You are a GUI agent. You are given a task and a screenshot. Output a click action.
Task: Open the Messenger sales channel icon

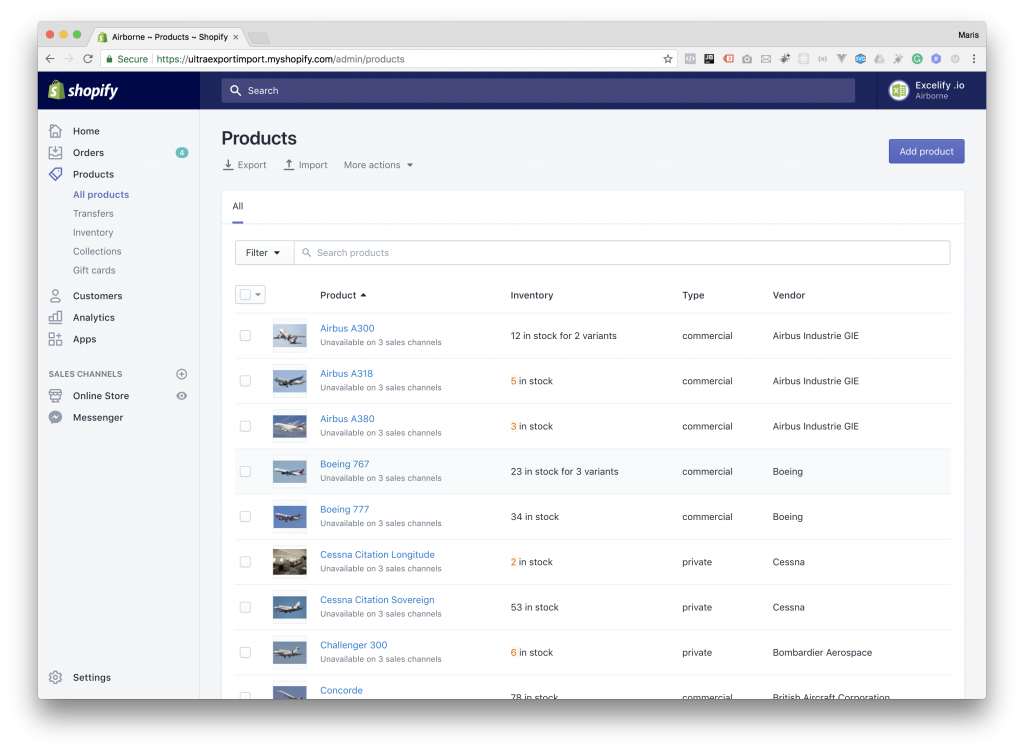point(56,417)
